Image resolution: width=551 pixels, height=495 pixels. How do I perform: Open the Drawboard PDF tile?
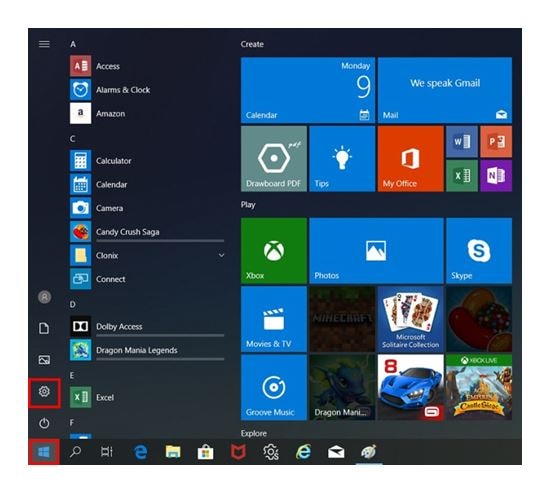pos(274,158)
